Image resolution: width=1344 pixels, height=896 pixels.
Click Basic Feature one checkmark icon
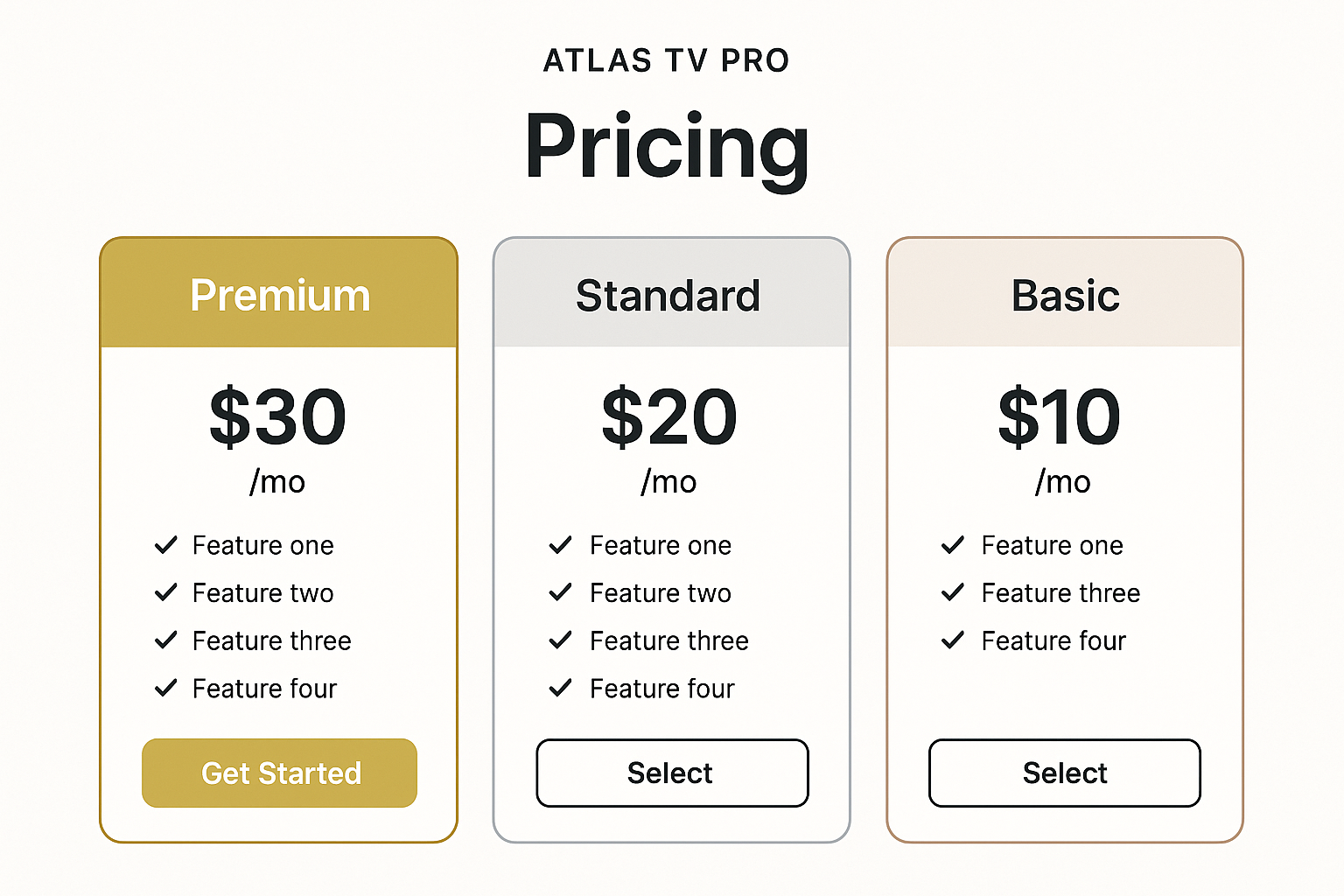[953, 545]
